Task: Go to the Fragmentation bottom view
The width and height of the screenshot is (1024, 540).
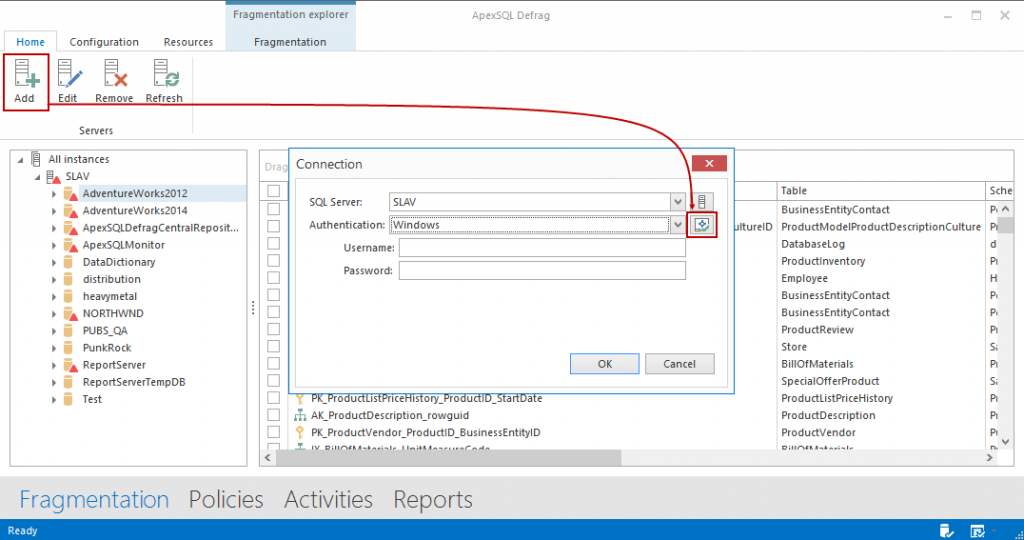Action: (94, 500)
